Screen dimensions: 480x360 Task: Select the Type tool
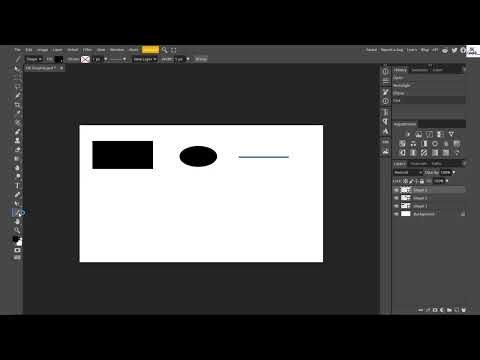tap(17, 186)
